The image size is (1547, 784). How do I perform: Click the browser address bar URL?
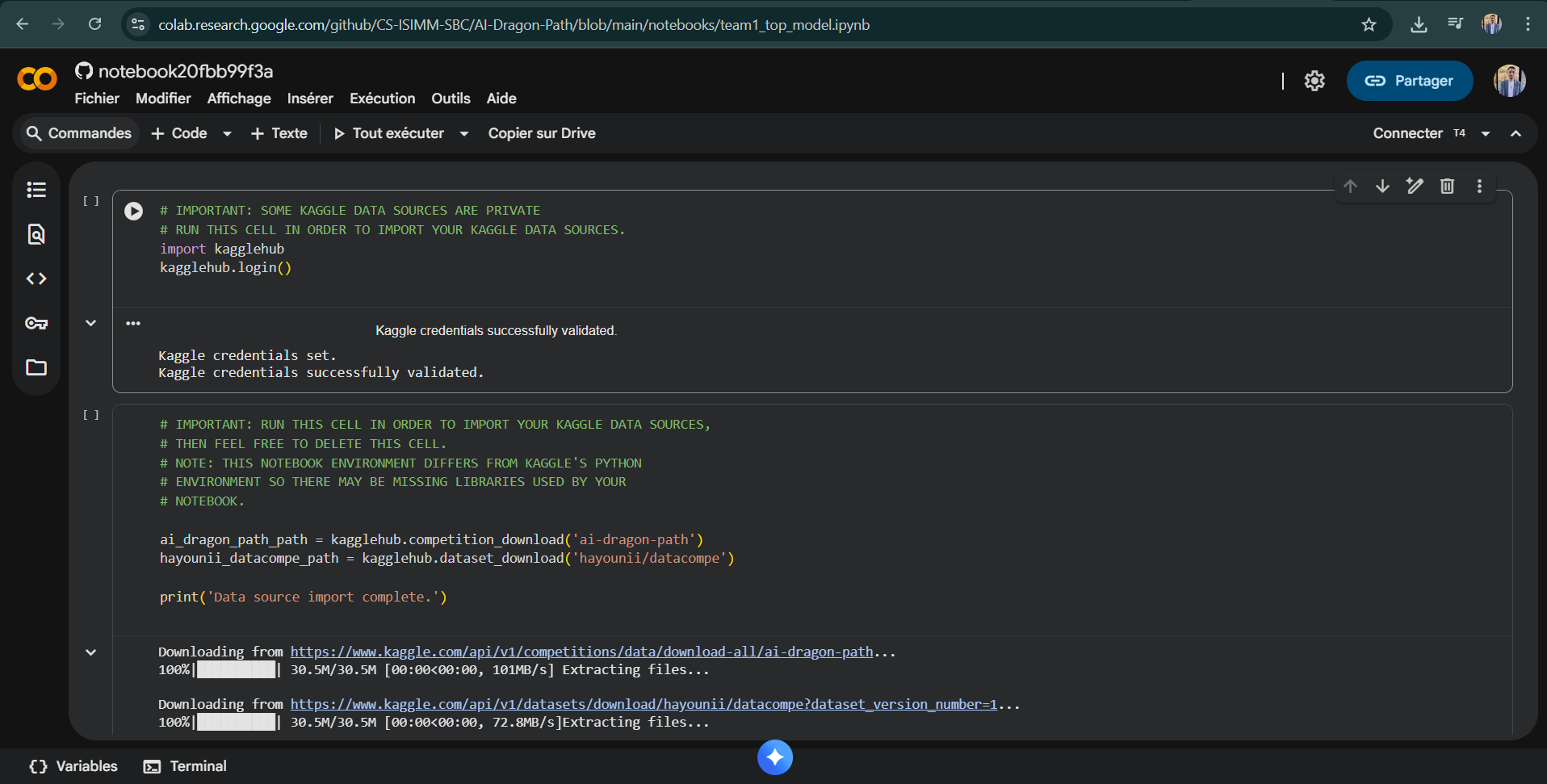(x=514, y=25)
